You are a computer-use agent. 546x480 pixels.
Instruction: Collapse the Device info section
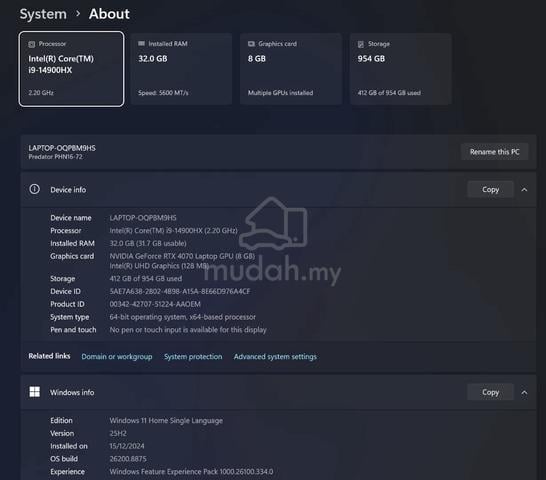point(524,189)
